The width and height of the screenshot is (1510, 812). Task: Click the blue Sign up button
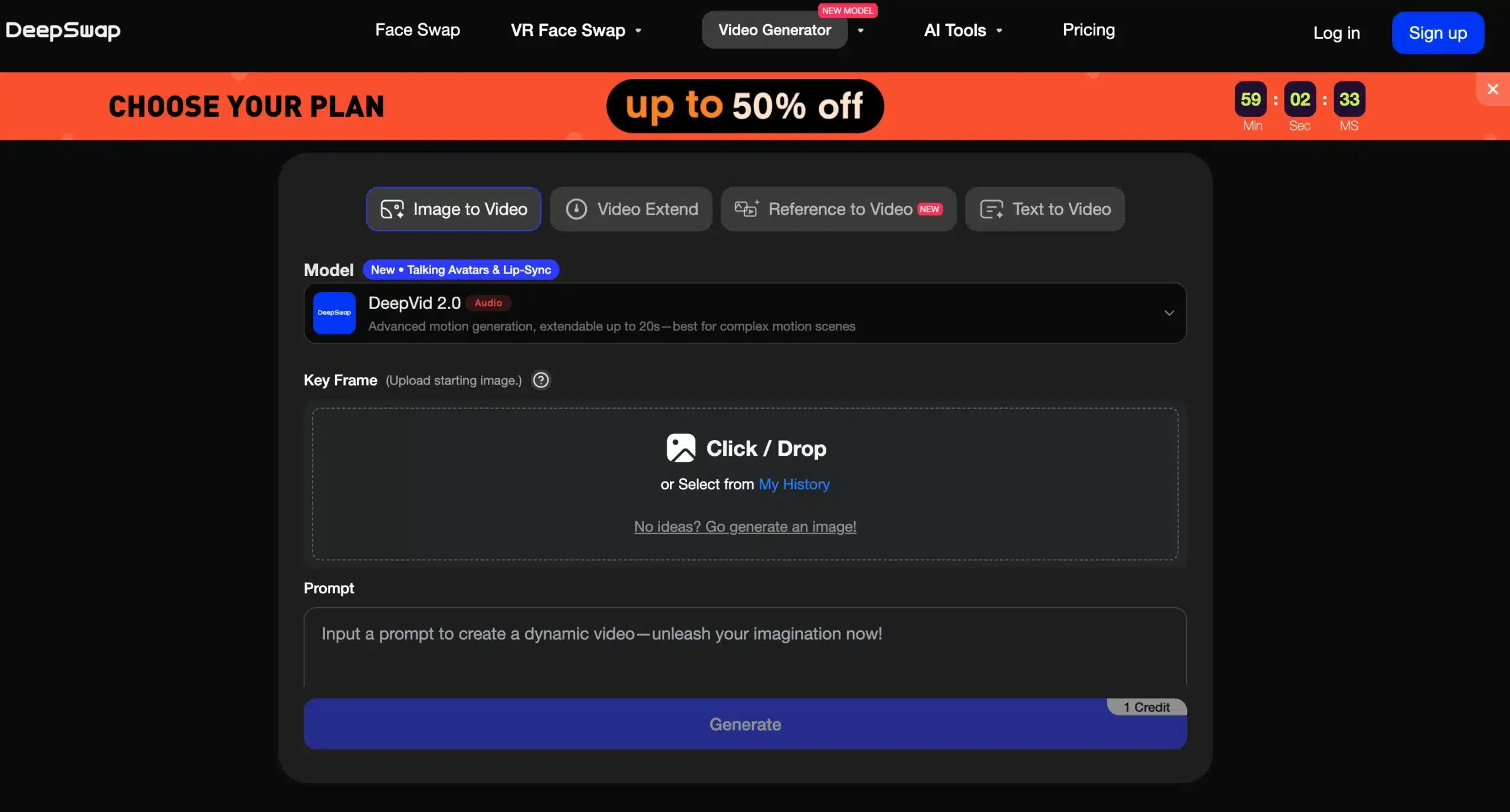click(x=1438, y=33)
